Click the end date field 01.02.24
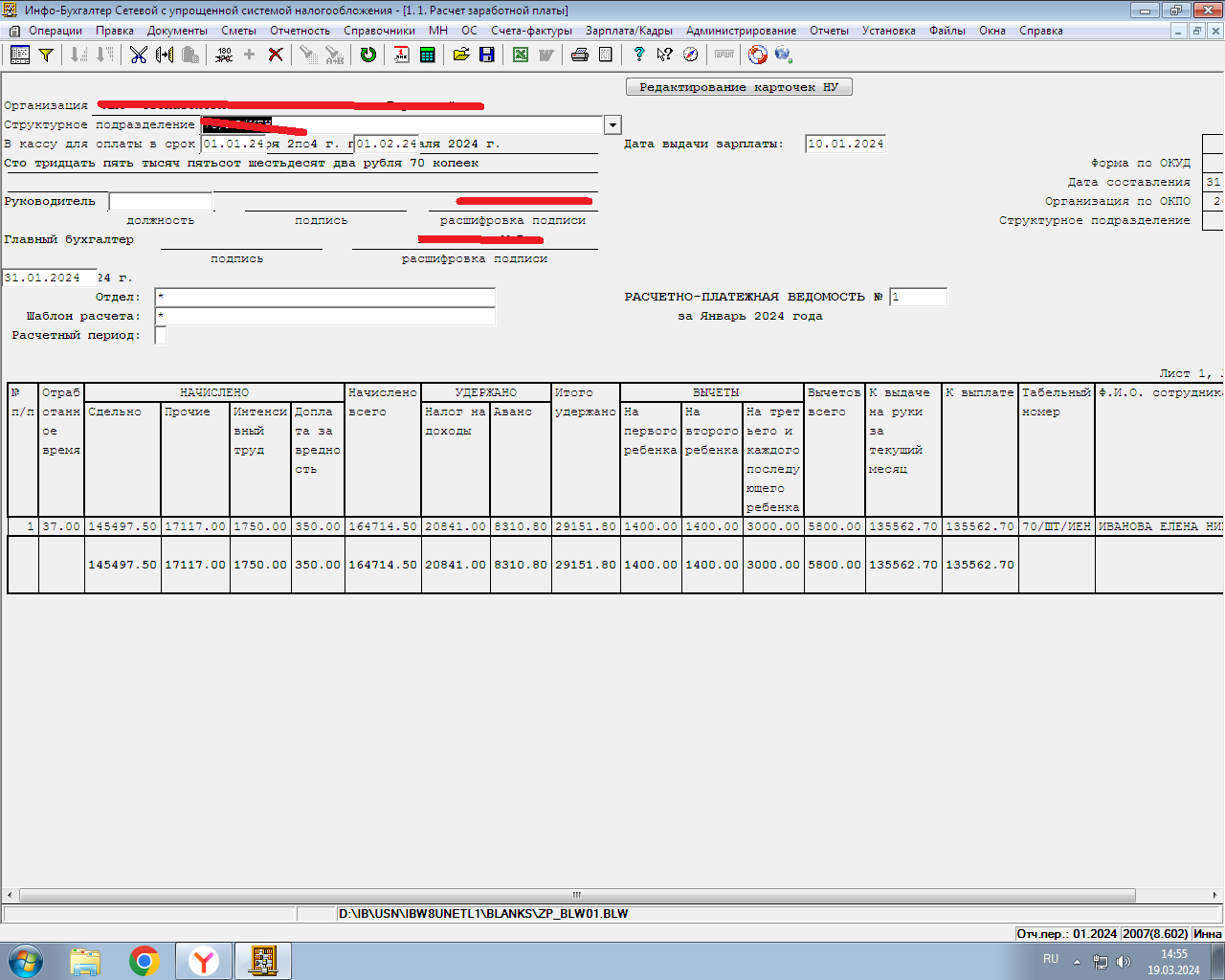The width and height of the screenshot is (1225, 980). (x=387, y=145)
